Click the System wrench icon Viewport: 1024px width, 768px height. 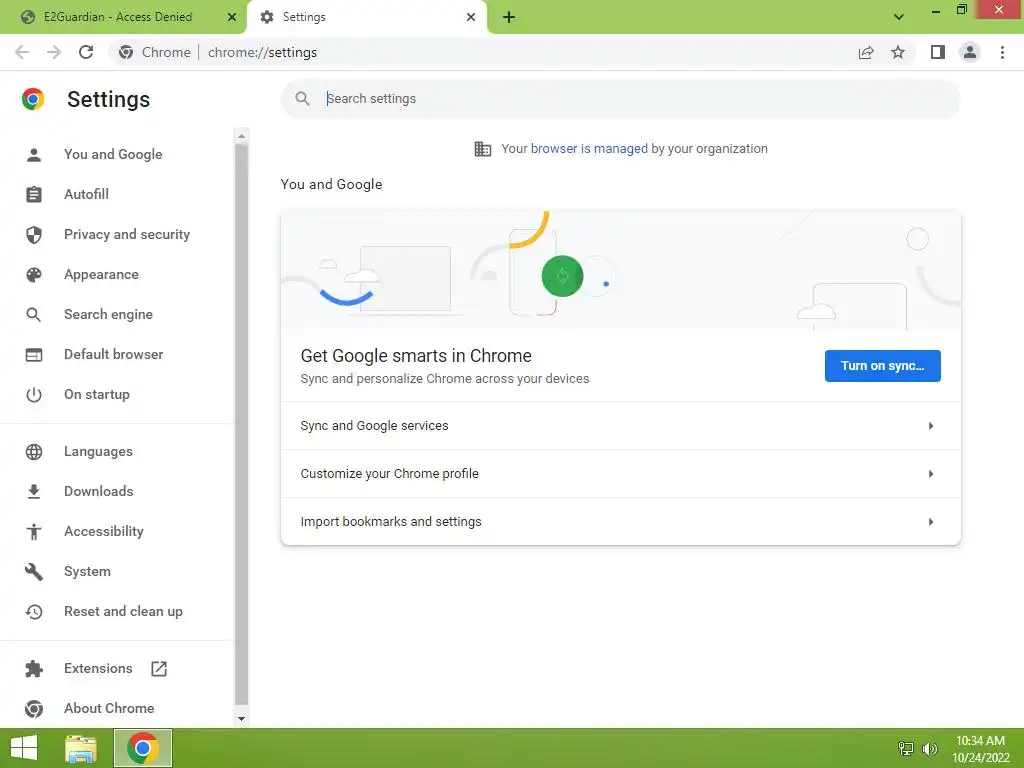tap(34, 571)
